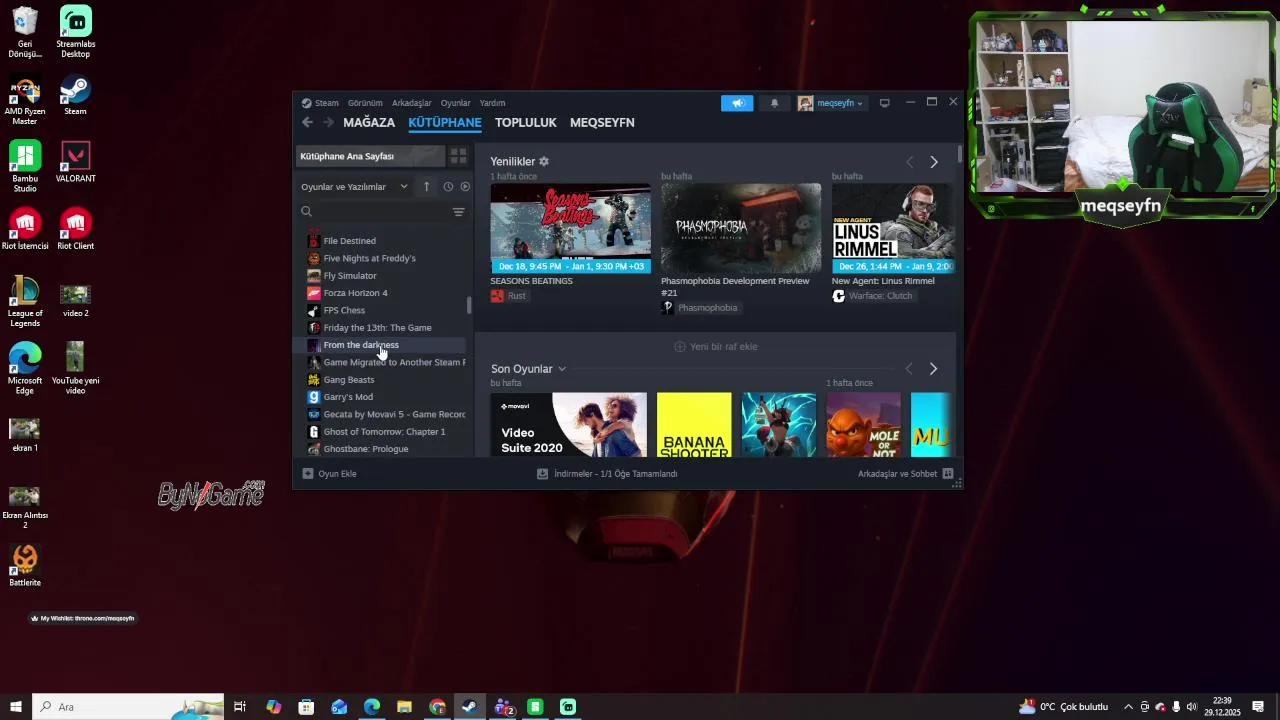Select From the darkness in list
The height and width of the screenshot is (720, 1280).
tap(385, 345)
